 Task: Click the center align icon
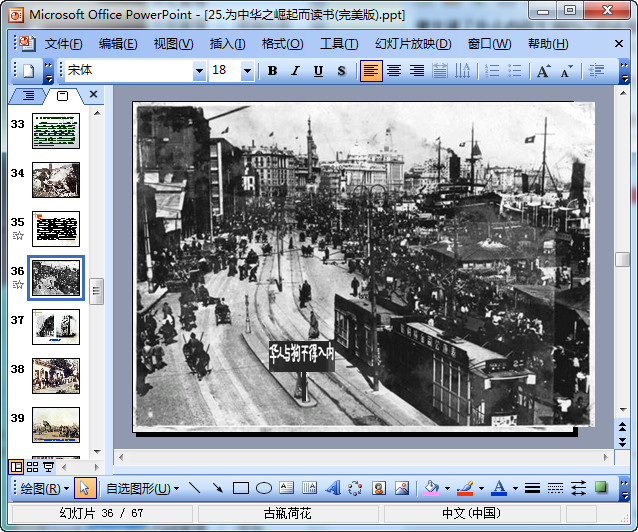click(394, 71)
